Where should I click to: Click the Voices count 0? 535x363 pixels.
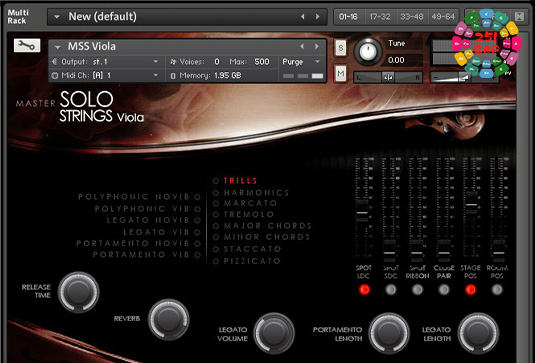click(217, 62)
